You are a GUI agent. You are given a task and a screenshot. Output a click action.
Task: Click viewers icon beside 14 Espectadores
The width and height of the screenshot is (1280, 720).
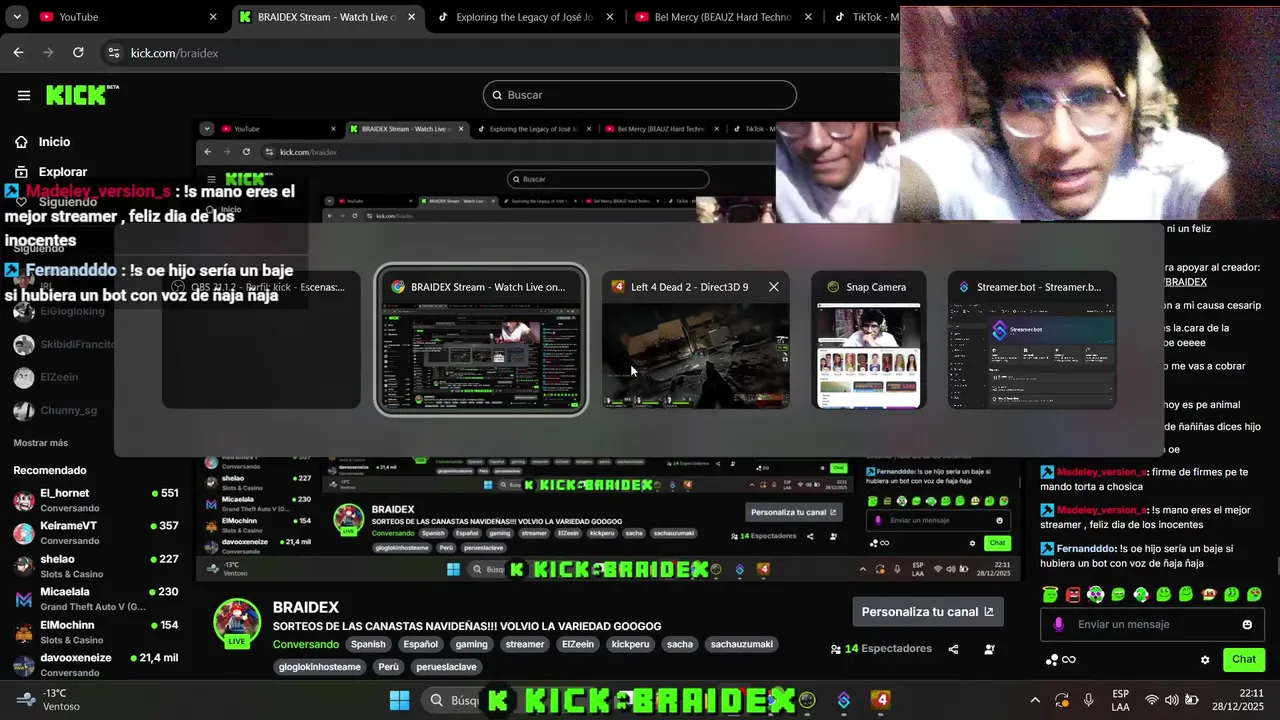pyautogui.click(x=836, y=649)
